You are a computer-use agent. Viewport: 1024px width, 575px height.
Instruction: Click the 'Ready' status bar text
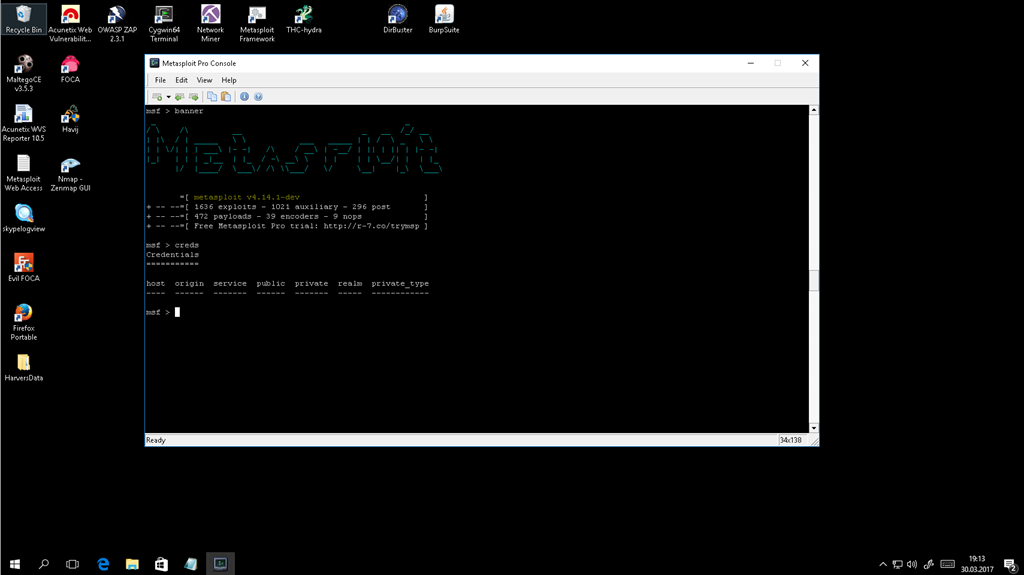(155, 440)
